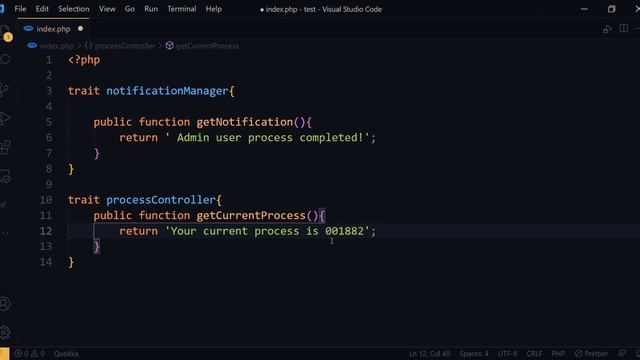Click closing brace on line 14

click(71, 262)
